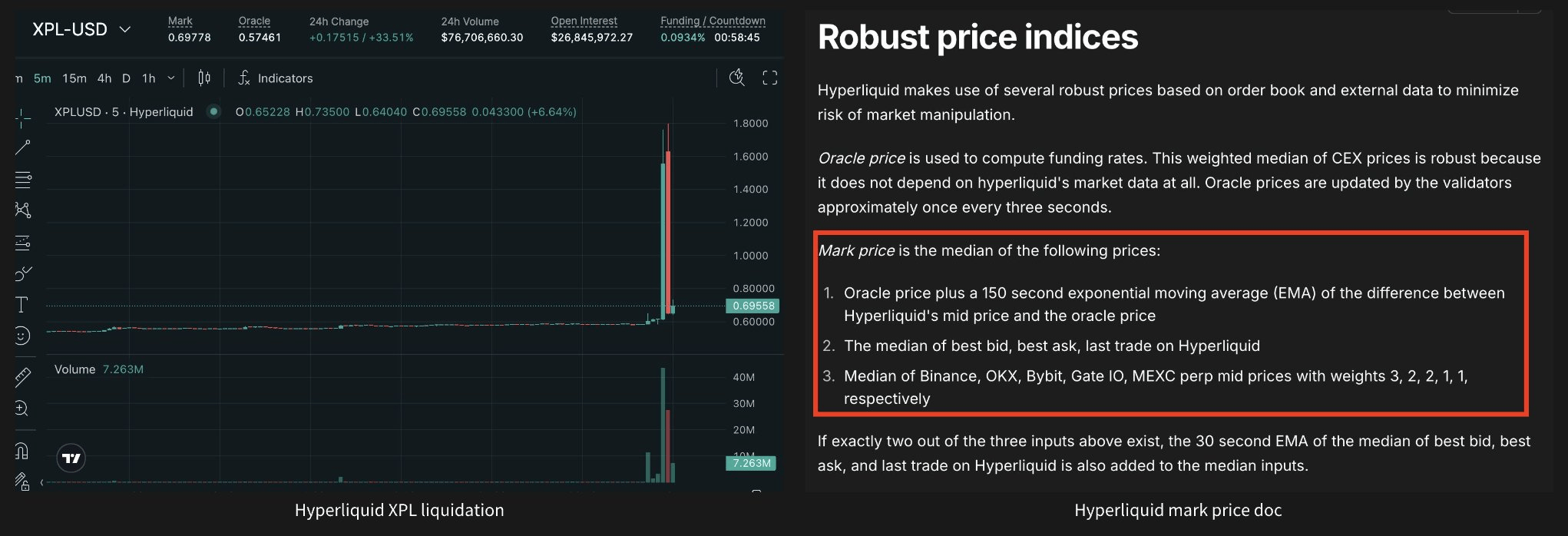
Task: Select the ruler measure tool
Action: pyautogui.click(x=23, y=376)
